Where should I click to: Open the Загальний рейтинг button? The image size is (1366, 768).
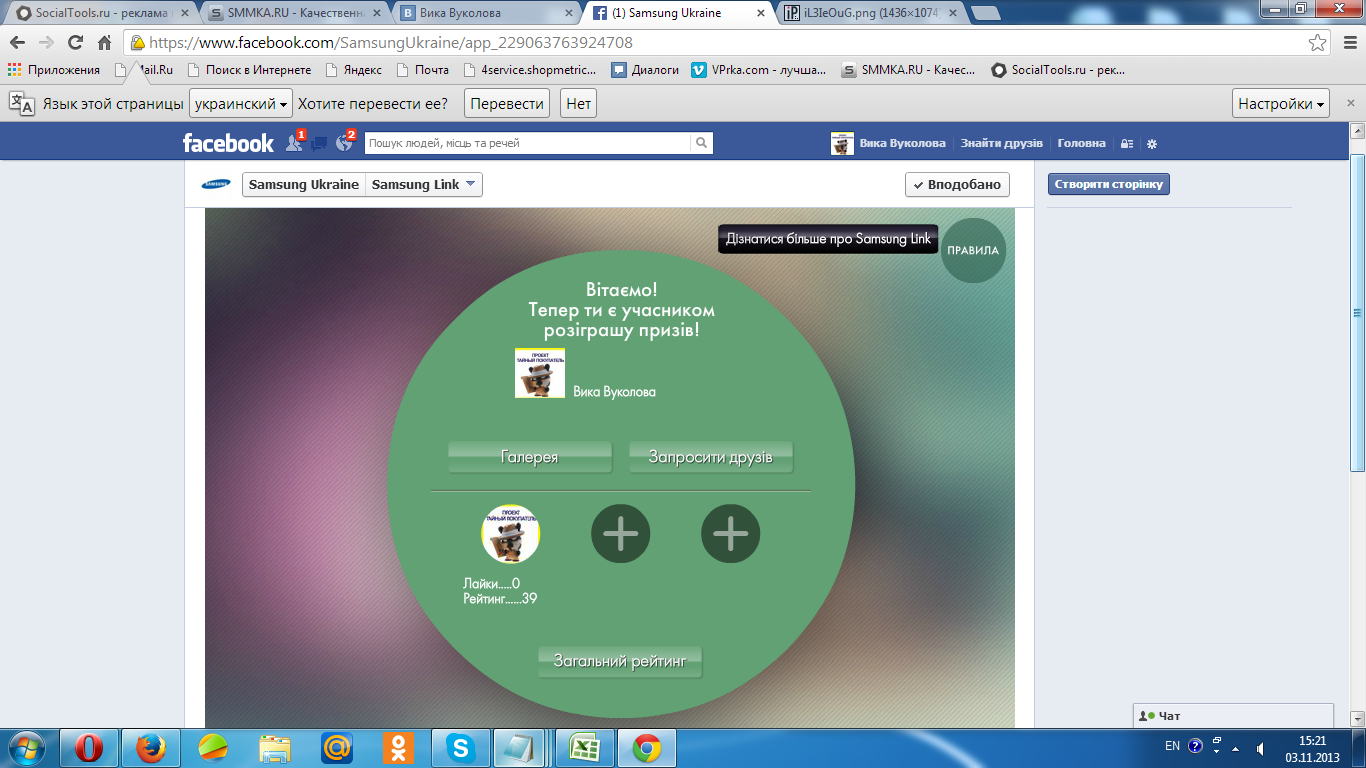(620, 661)
